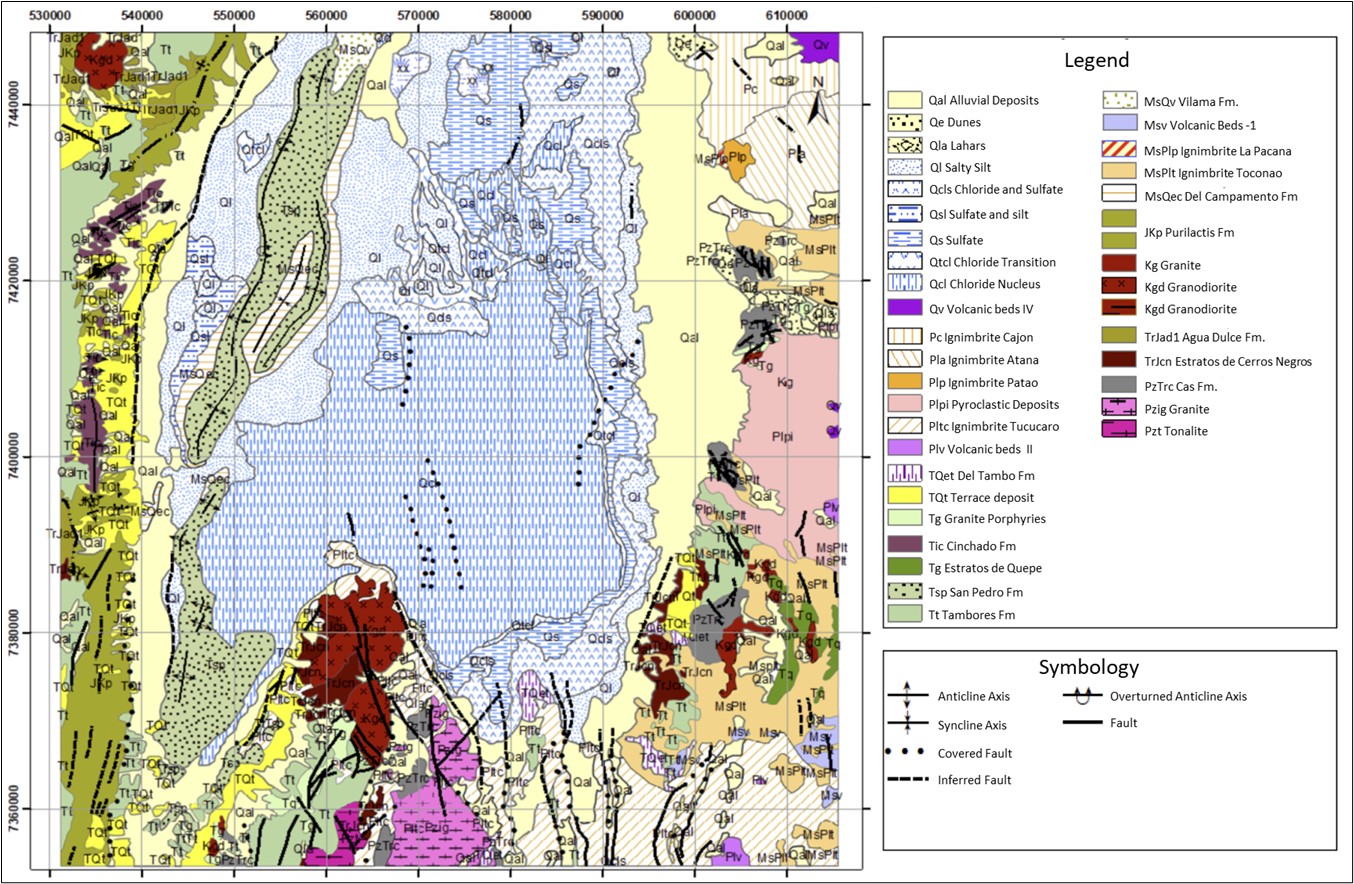
Task: Click the top 580000 easting axis label
Action: (510, 15)
